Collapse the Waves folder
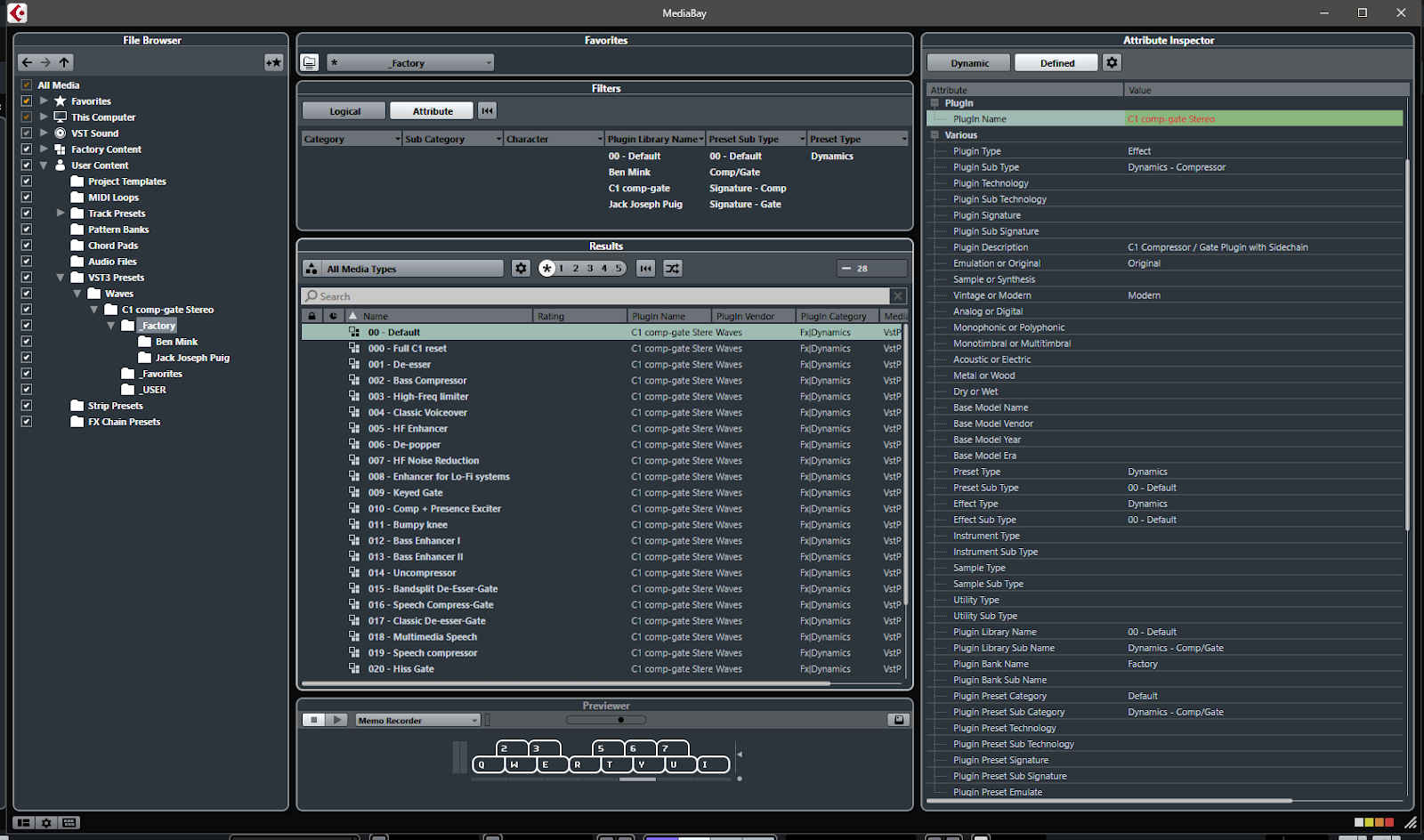The height and width of the screenshot is (840, 1424). (77, 294)
